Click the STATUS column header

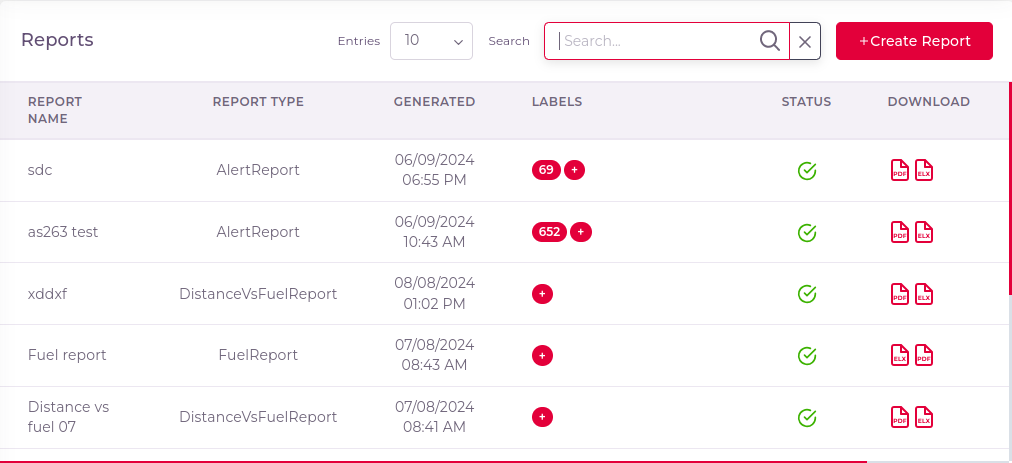coord(806,101)
